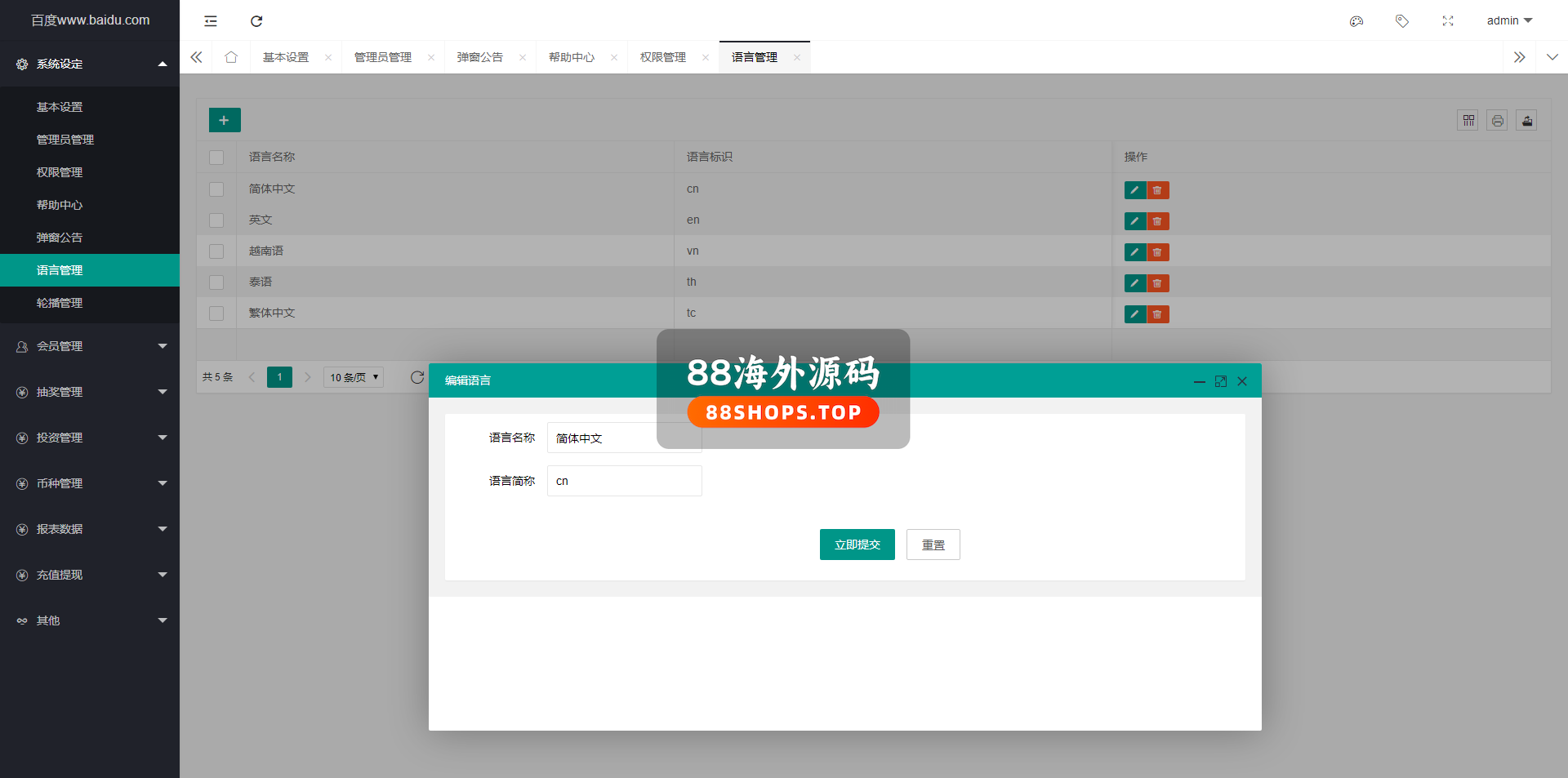Select 轮播管理 in the sidebar
1568x778 pixels.
(60, 303)
